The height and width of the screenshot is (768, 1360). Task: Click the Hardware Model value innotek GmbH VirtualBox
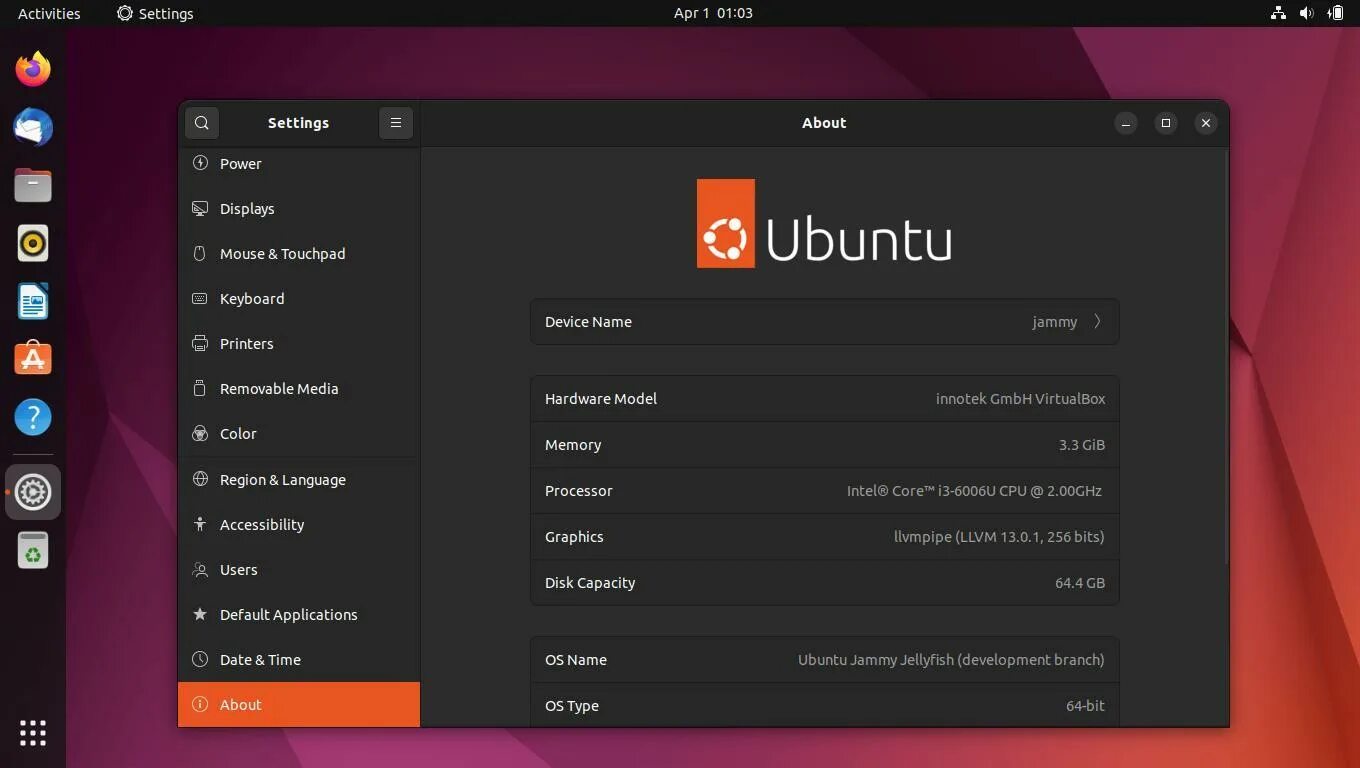1020,398
